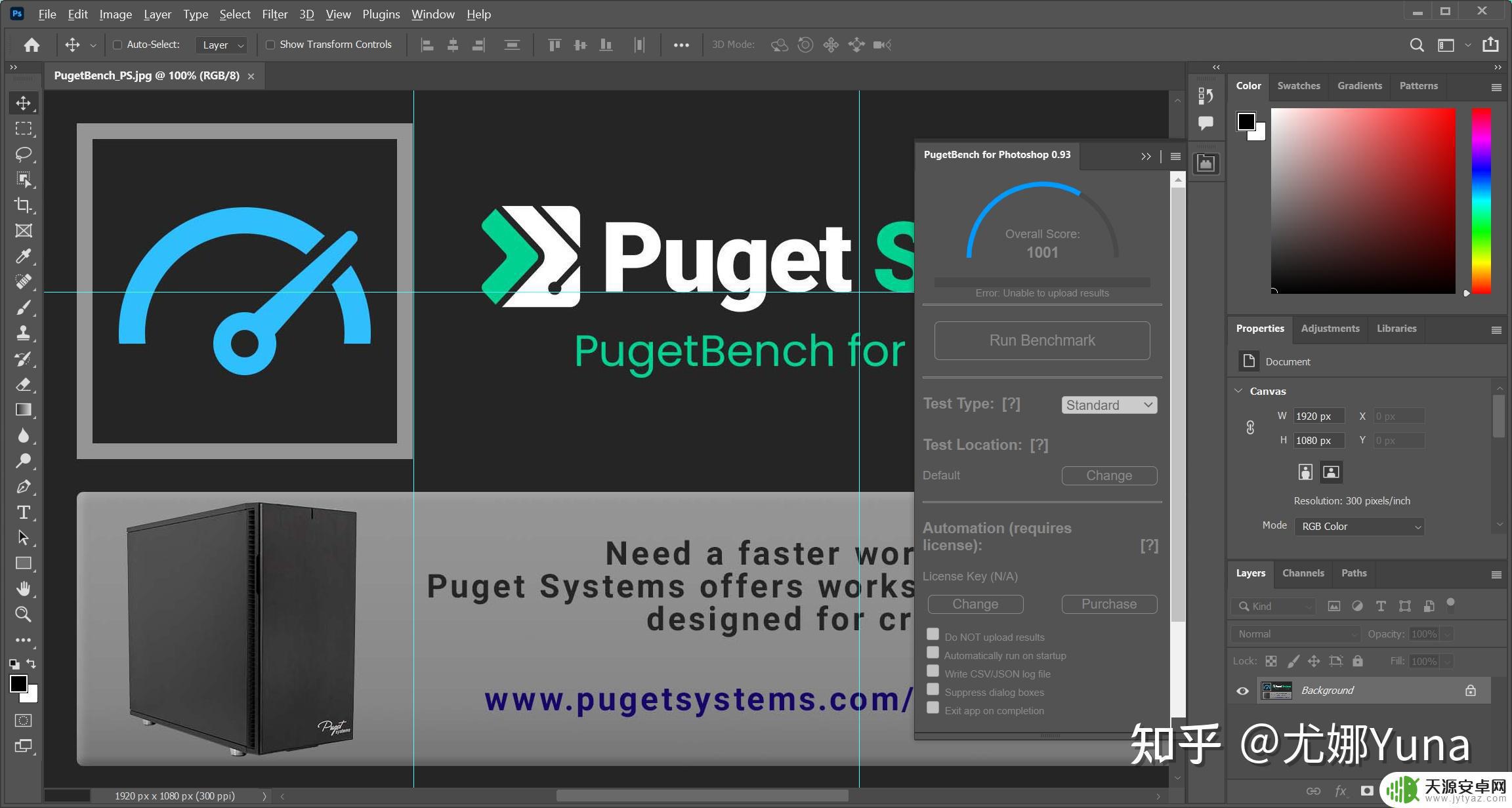Viewport: 1512px width, 808px height.
Task: Switch to the Swatches tab
Action: click(x=1298, y=86)
